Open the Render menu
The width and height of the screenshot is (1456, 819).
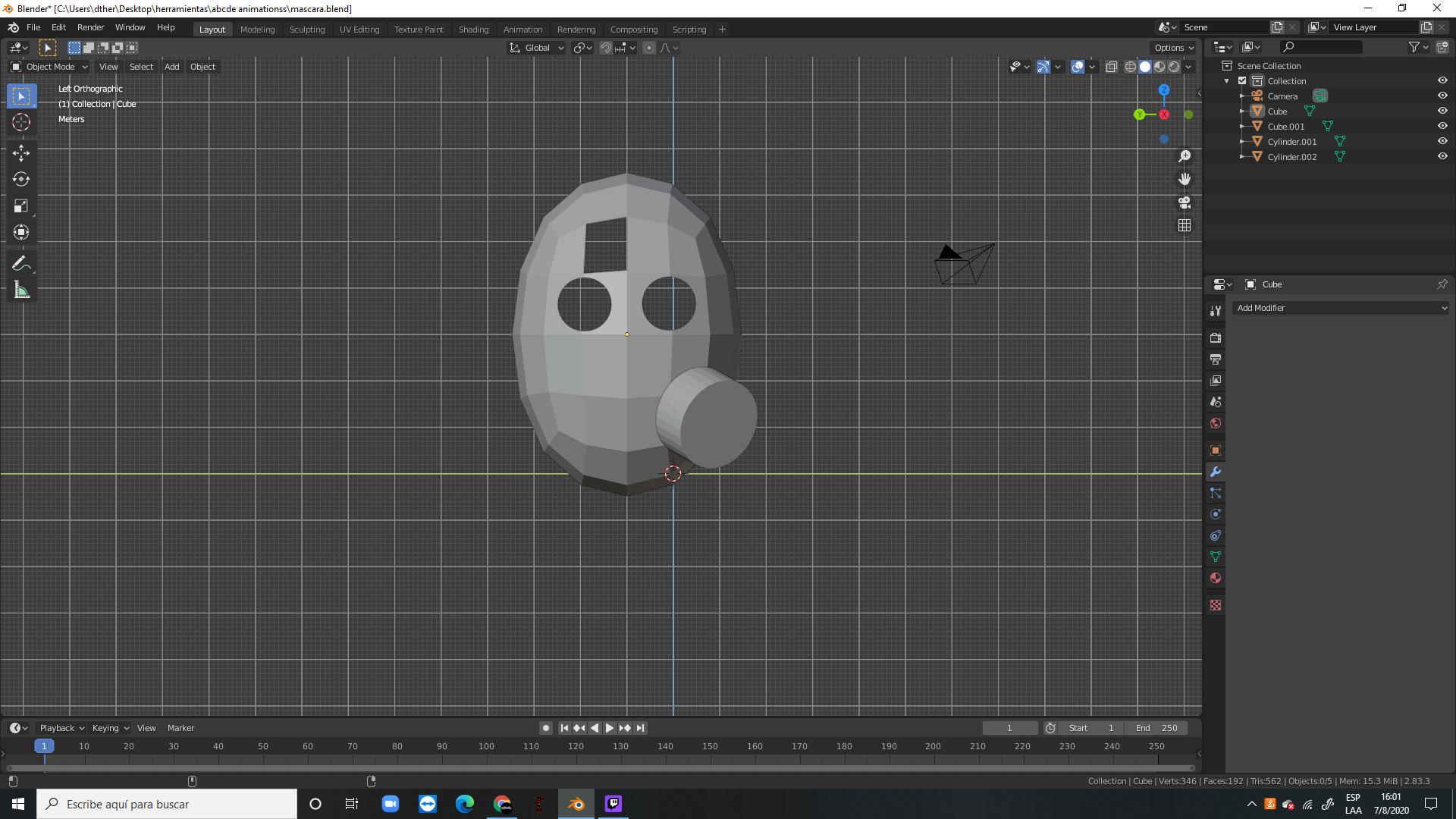pyautogui.click(x=90, y=27)
